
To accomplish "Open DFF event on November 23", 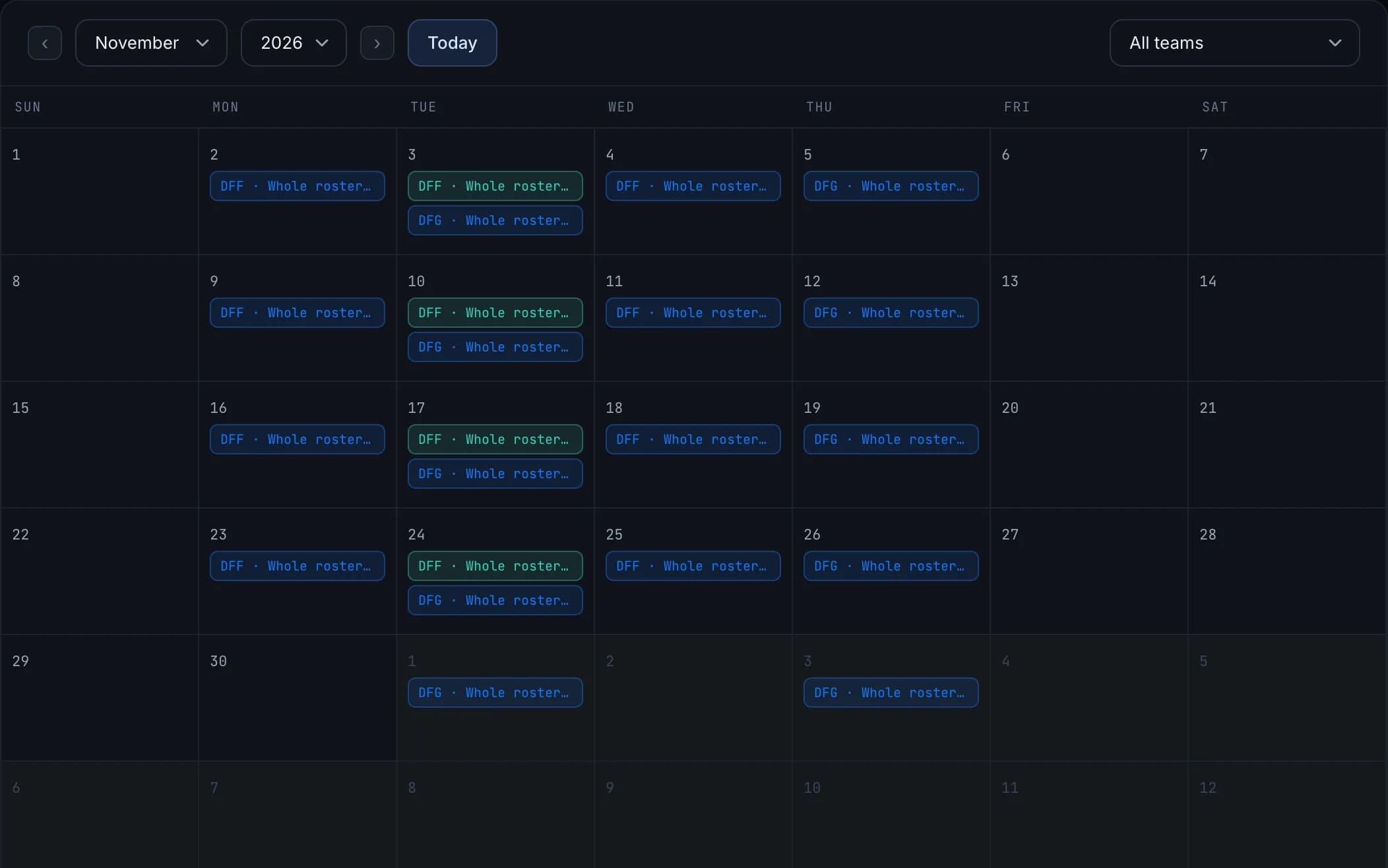I will (x=298, y=566).
